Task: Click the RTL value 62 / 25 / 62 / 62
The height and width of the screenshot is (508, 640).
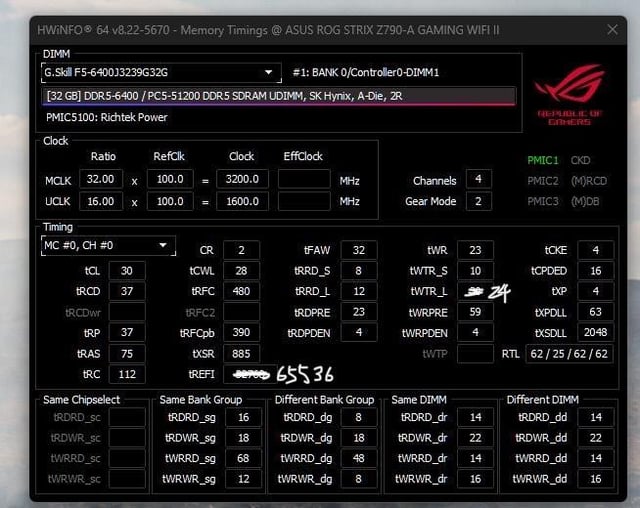Action: (x=569, y=354)
